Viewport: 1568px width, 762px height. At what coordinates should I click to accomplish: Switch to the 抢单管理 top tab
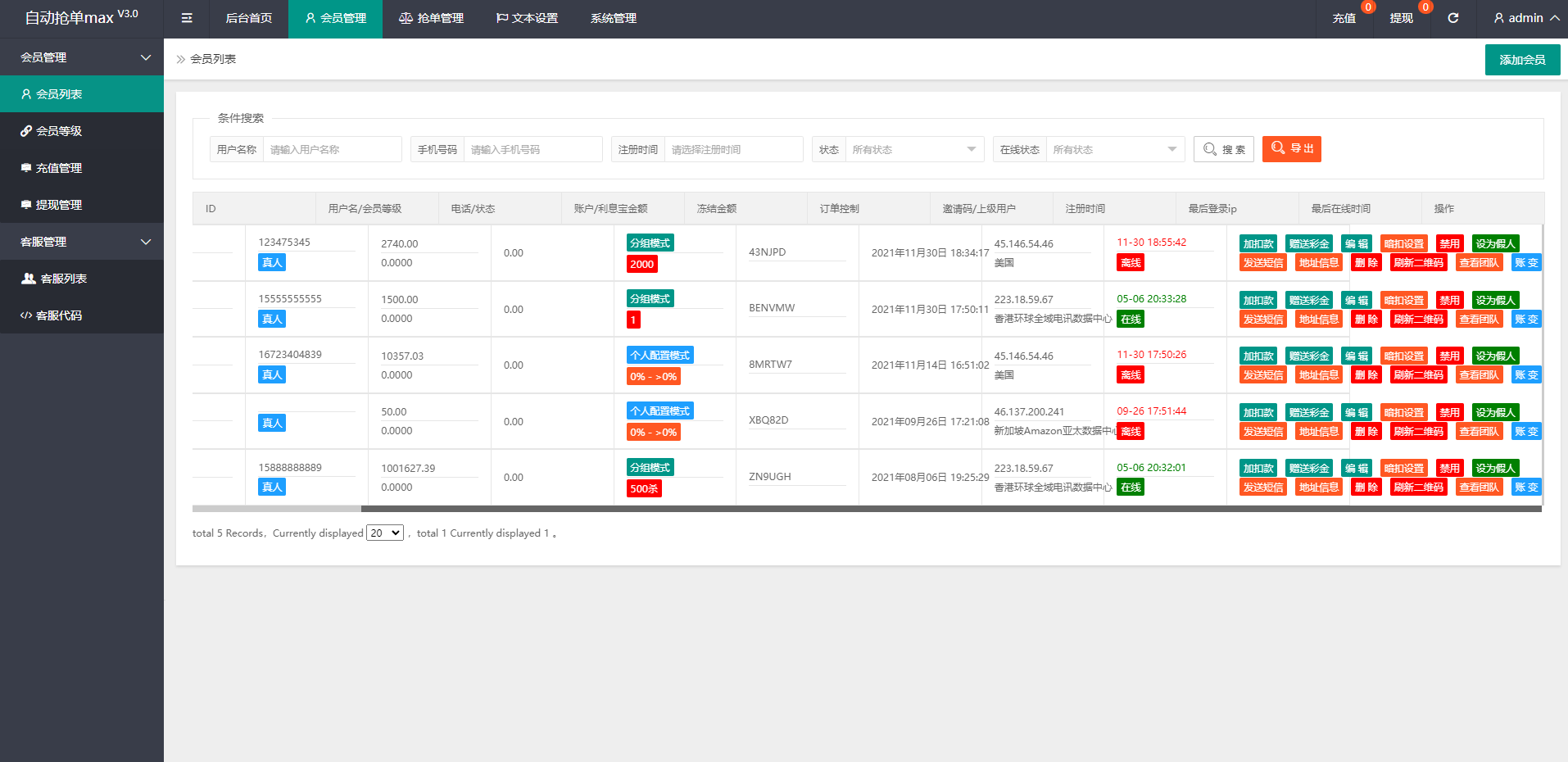pyautogui.click(x=431, y=18)
